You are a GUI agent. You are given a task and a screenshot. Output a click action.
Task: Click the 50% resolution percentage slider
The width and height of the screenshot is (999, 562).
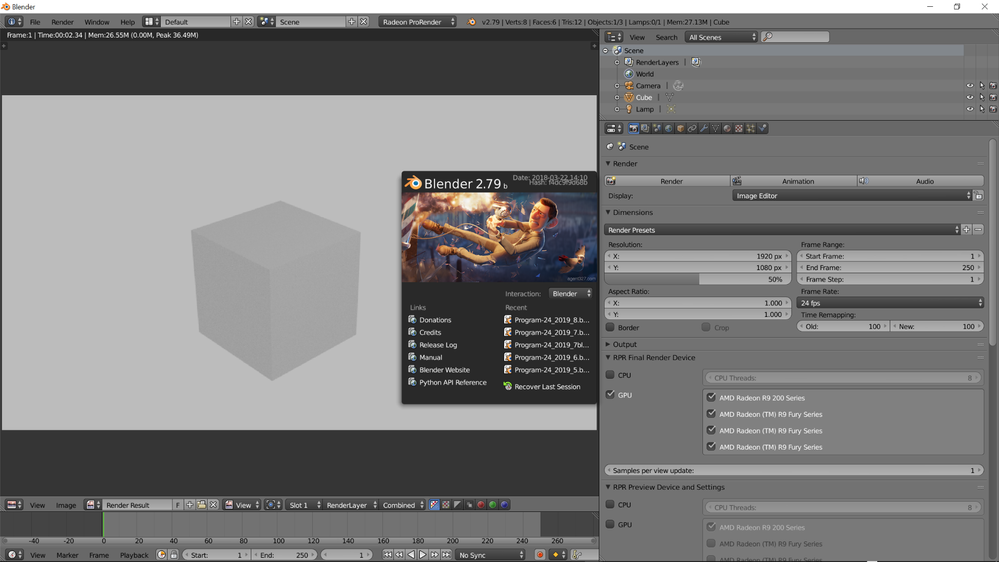click(x=698, y=279)
